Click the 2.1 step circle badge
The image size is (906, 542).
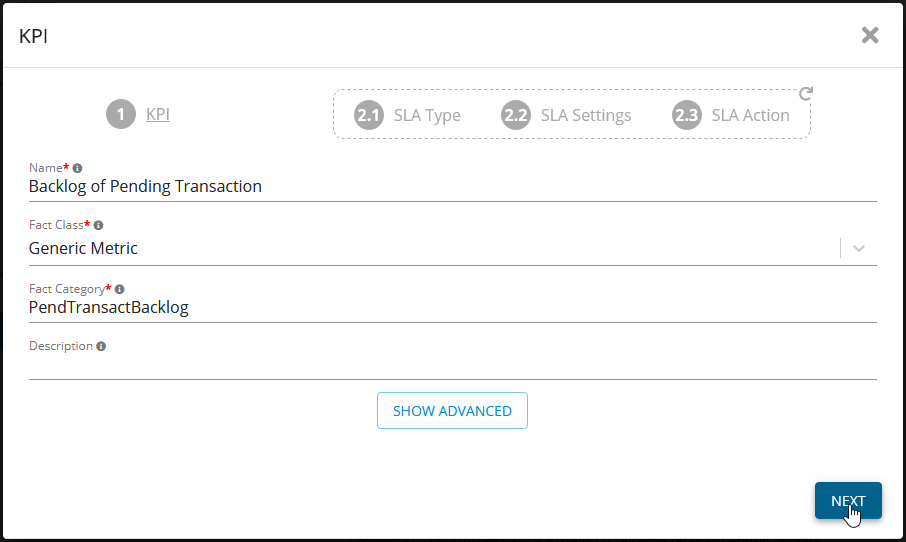369,115
